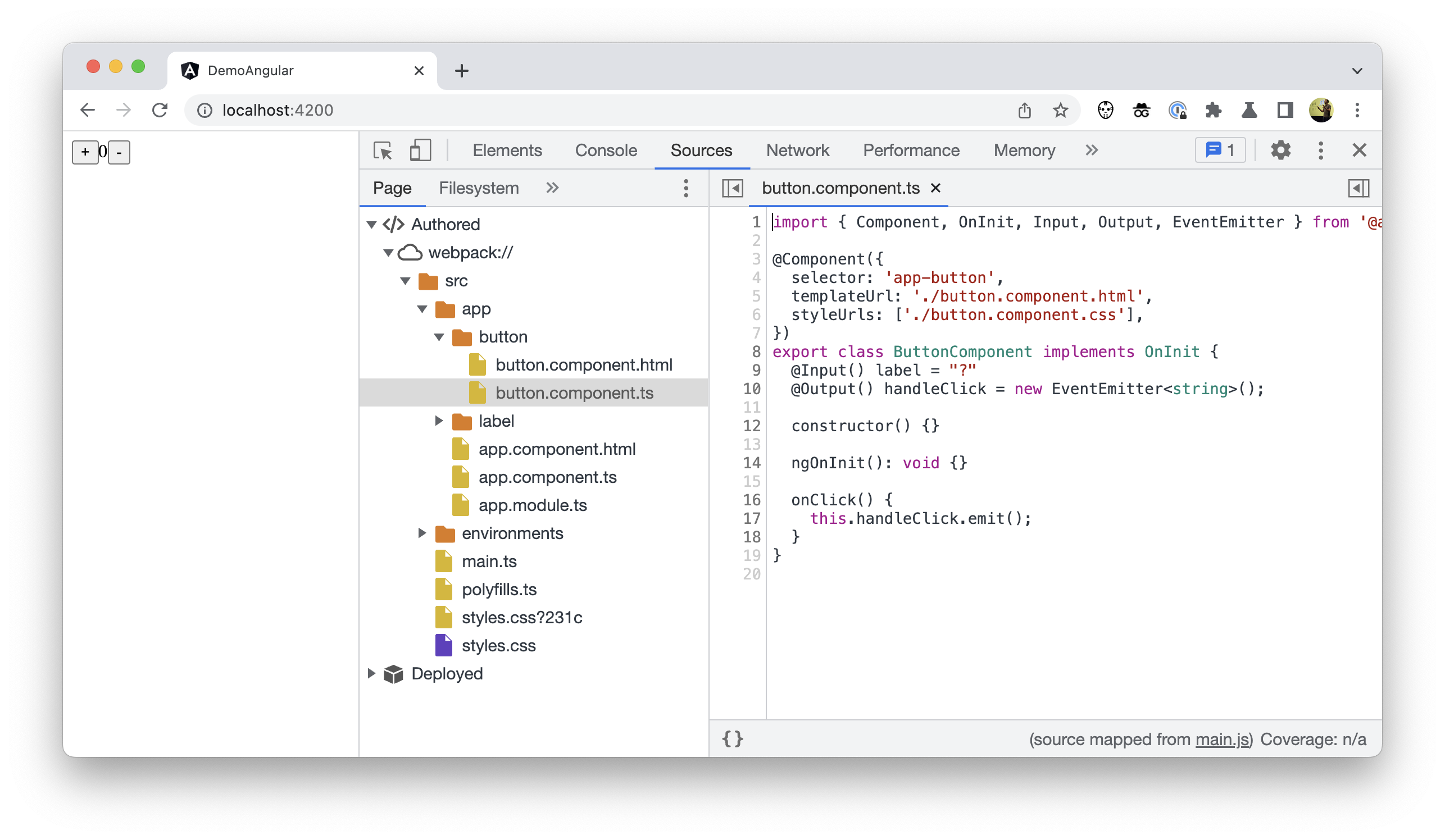Click the more tools overflow chevron icon
The height and width of the screenshot is (840, 1445).
pyautogui.click(x=1091, y=150)
